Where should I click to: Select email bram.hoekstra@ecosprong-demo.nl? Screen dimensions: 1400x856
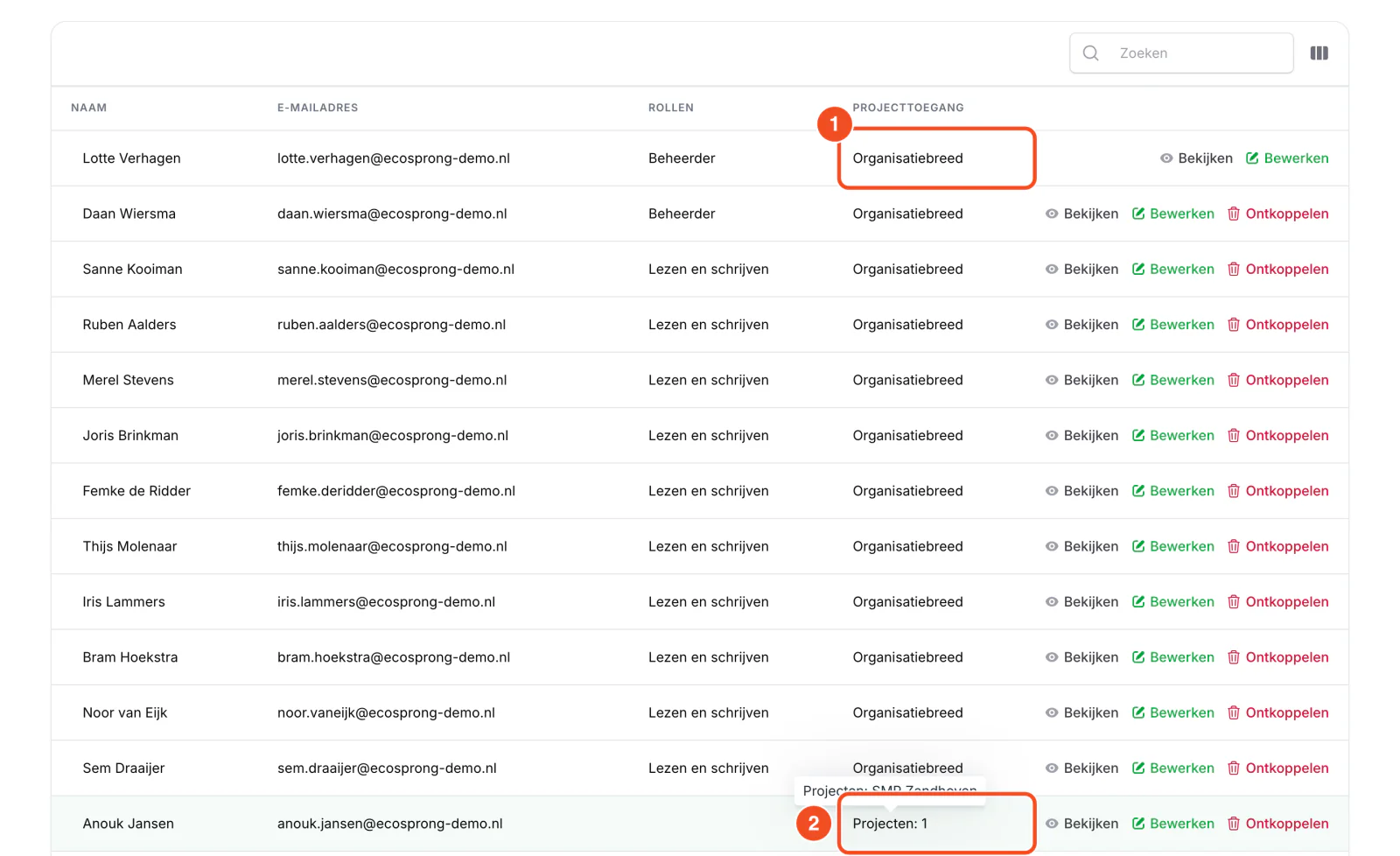(x=394, y=657)
